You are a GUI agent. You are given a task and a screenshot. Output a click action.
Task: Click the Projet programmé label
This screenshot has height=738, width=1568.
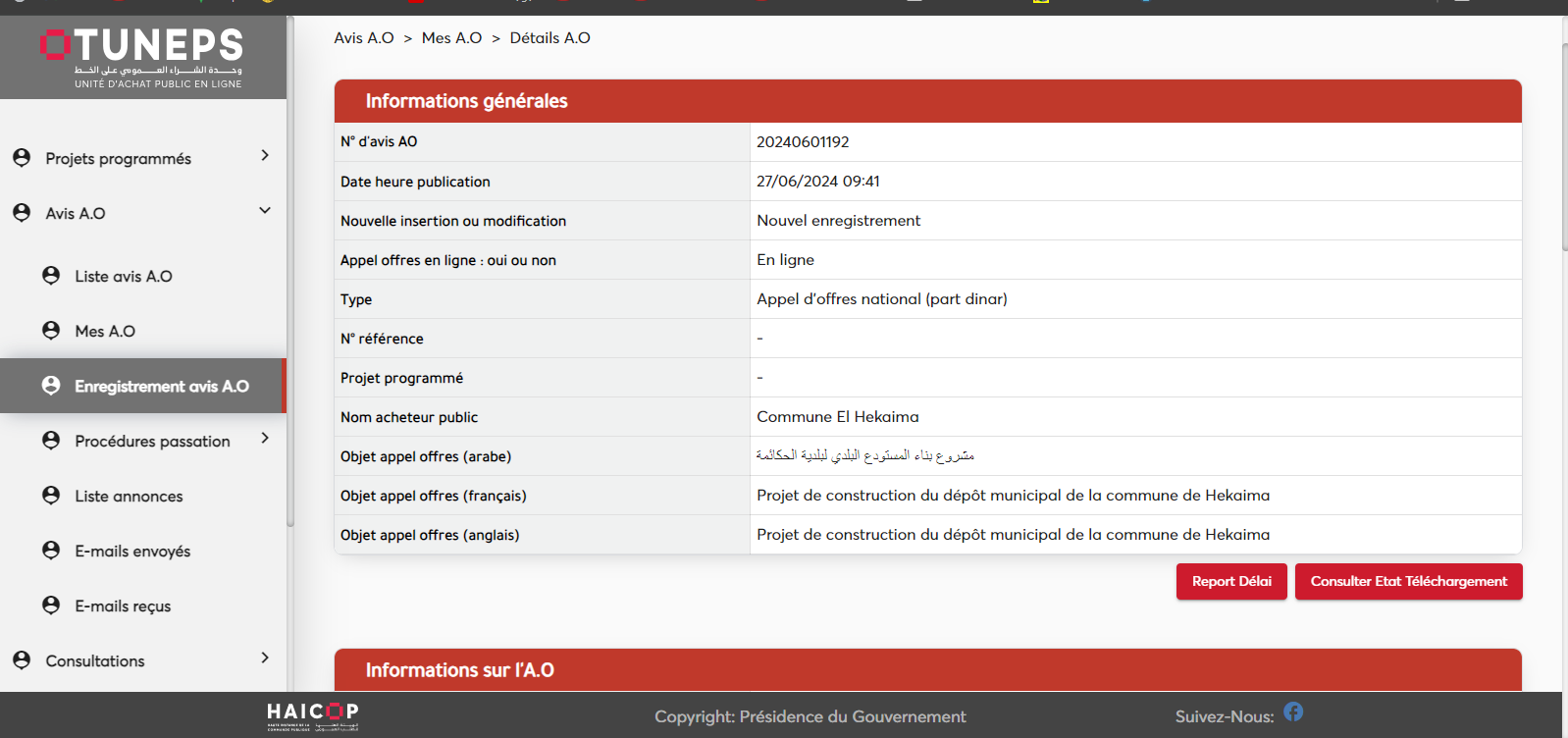tap(401, 378)
